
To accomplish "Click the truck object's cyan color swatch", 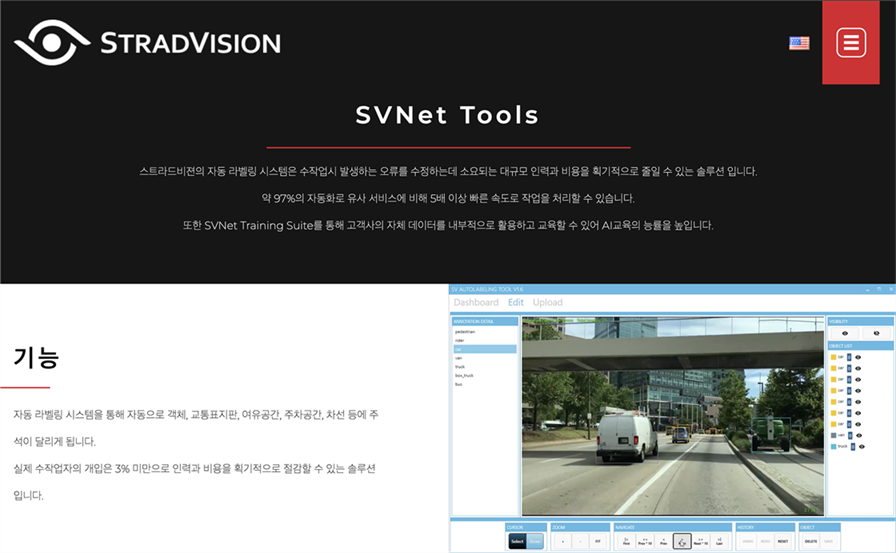I will click(x=834, y=447).
